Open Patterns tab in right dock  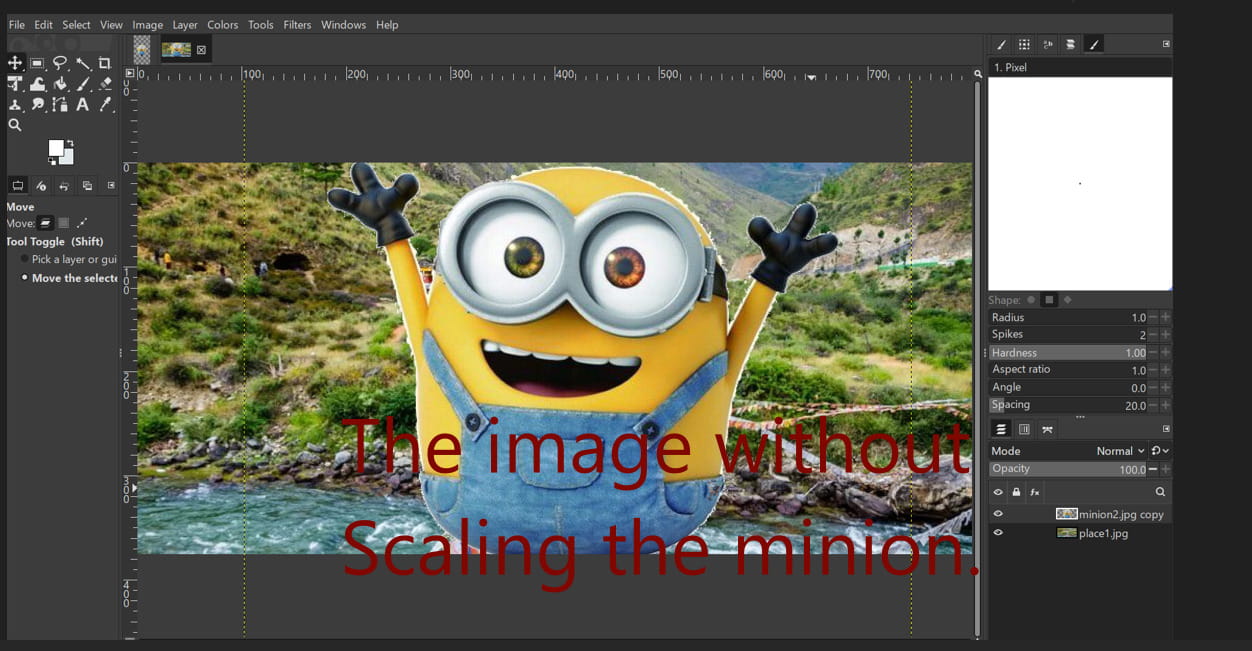point(1024,44)
